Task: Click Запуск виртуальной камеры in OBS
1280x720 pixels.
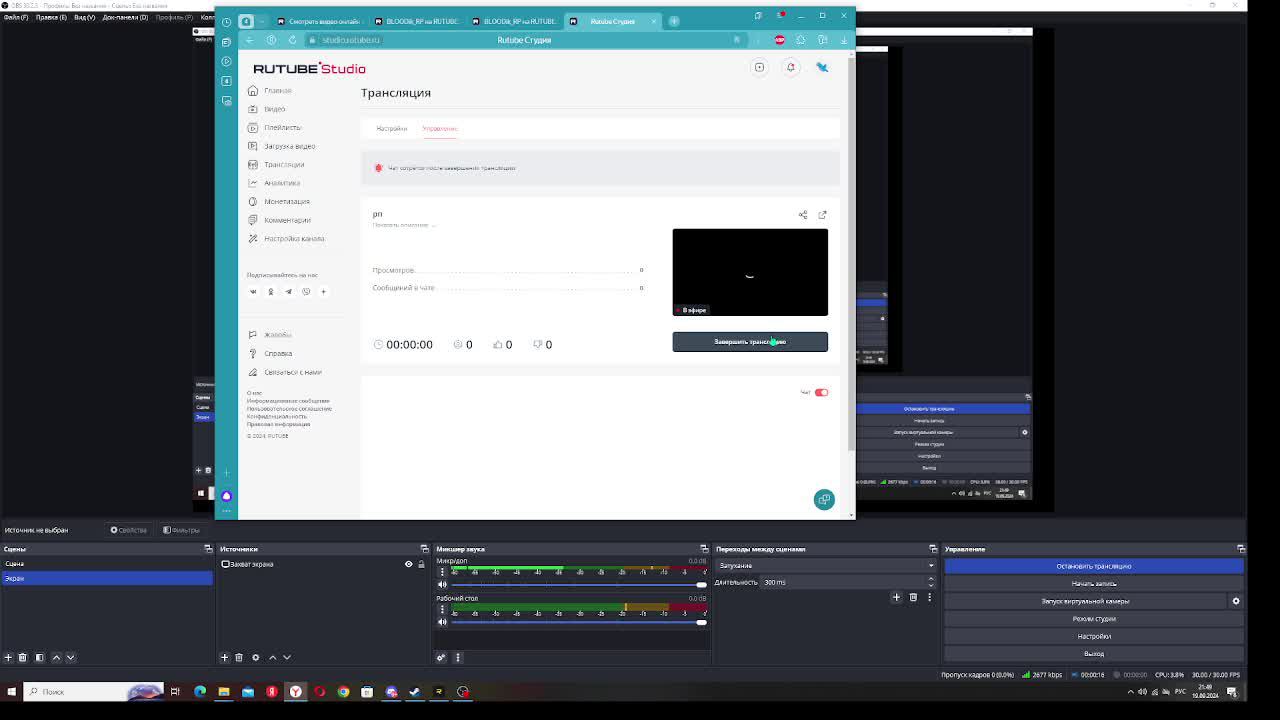Action: tap(1085, 601)
